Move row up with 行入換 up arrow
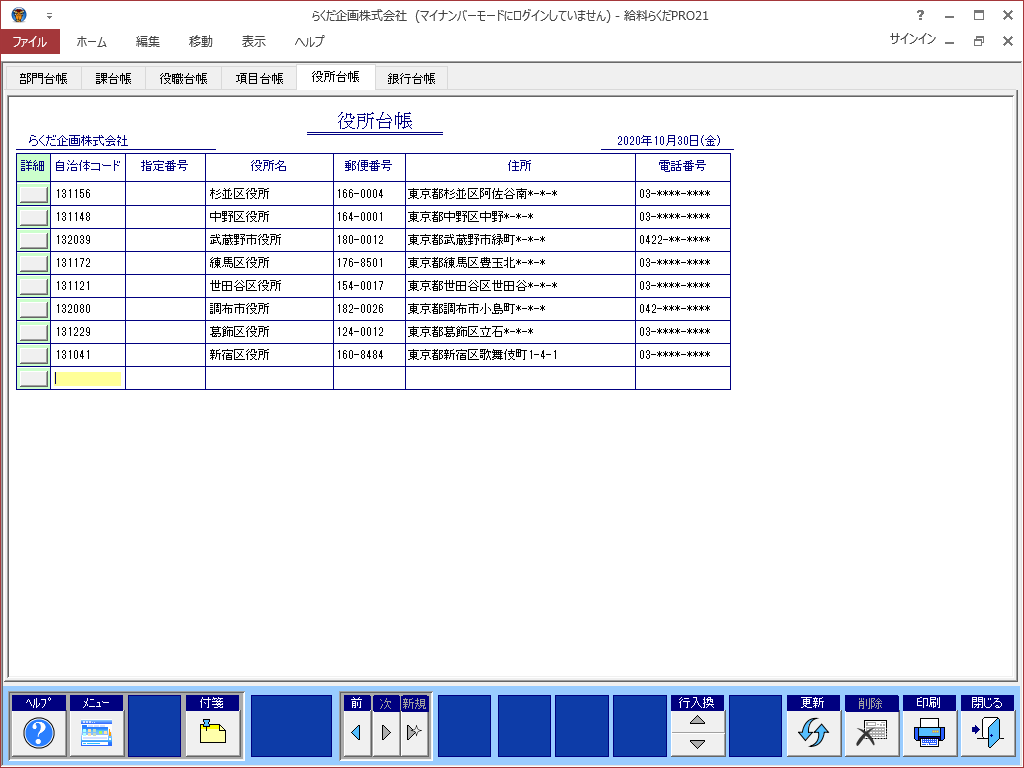 697,721
